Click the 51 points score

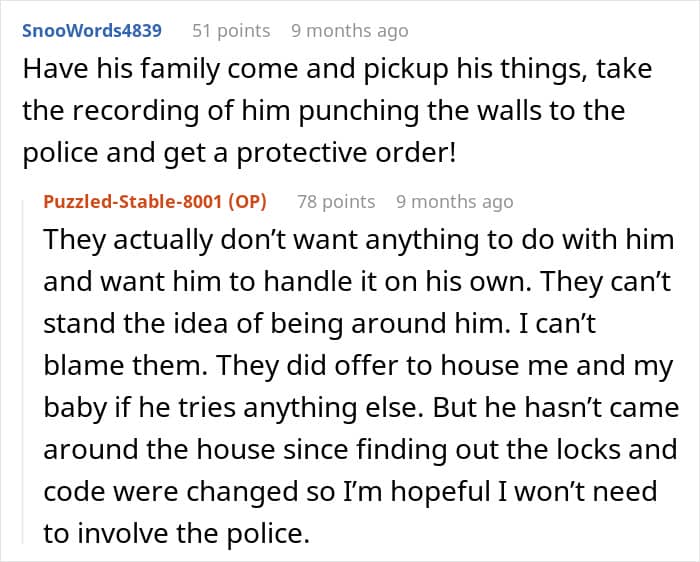click(x=231, y=30)
